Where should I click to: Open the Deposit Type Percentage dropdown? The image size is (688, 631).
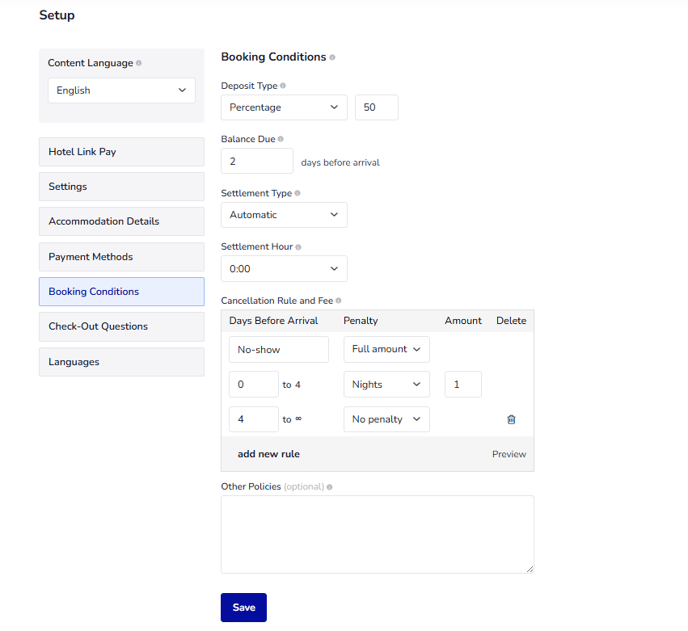284,108
